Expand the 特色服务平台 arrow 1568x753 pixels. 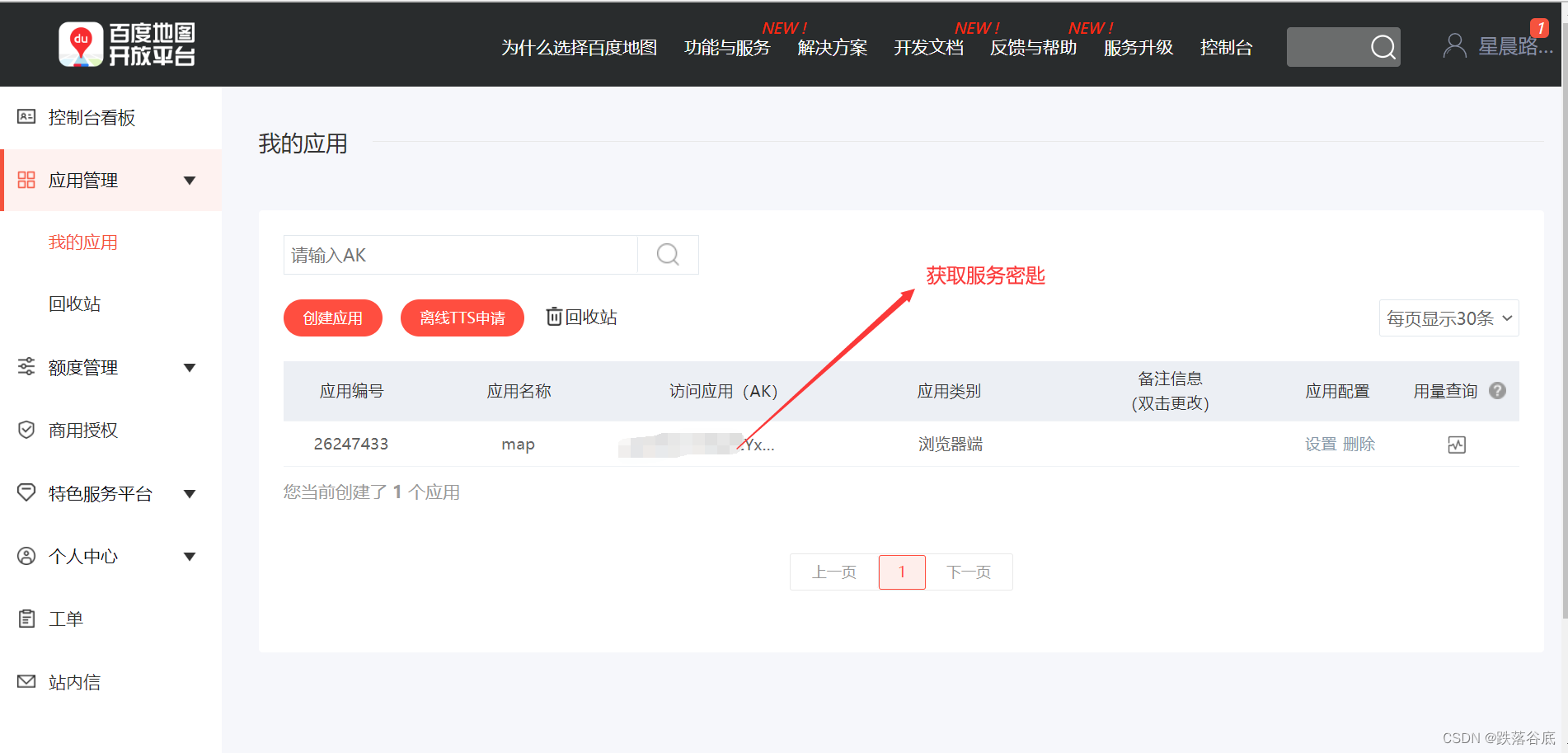[190, 494]
